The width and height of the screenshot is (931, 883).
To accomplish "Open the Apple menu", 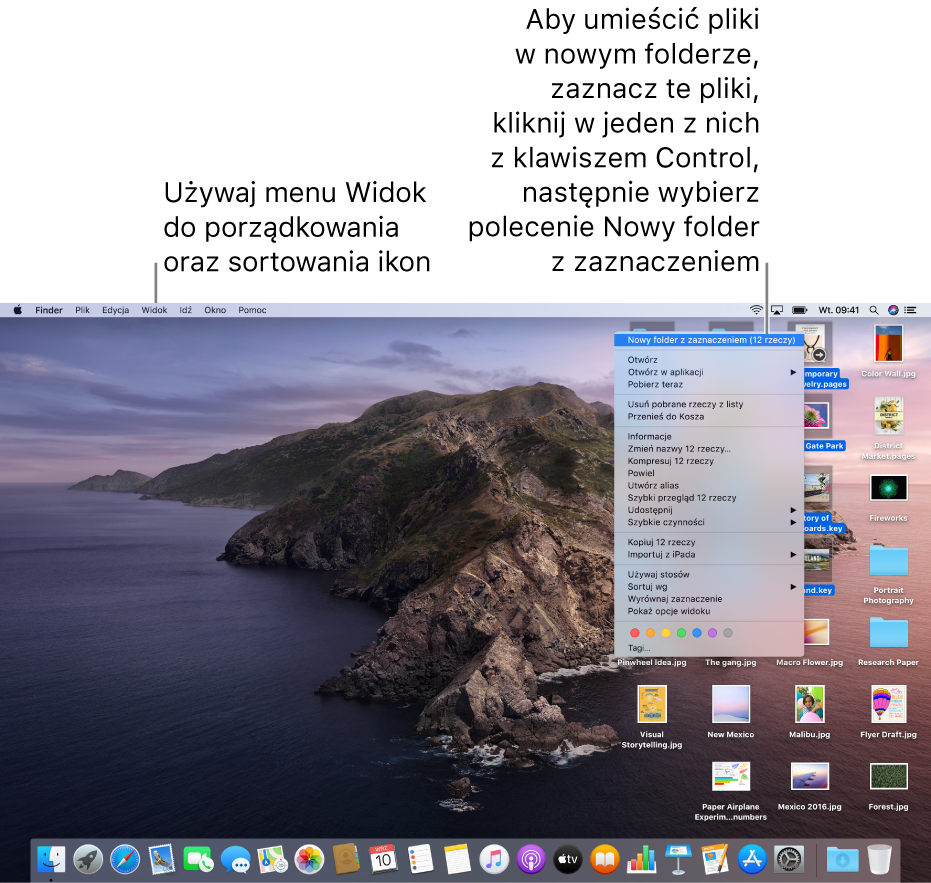I will (x=18, y=309).
